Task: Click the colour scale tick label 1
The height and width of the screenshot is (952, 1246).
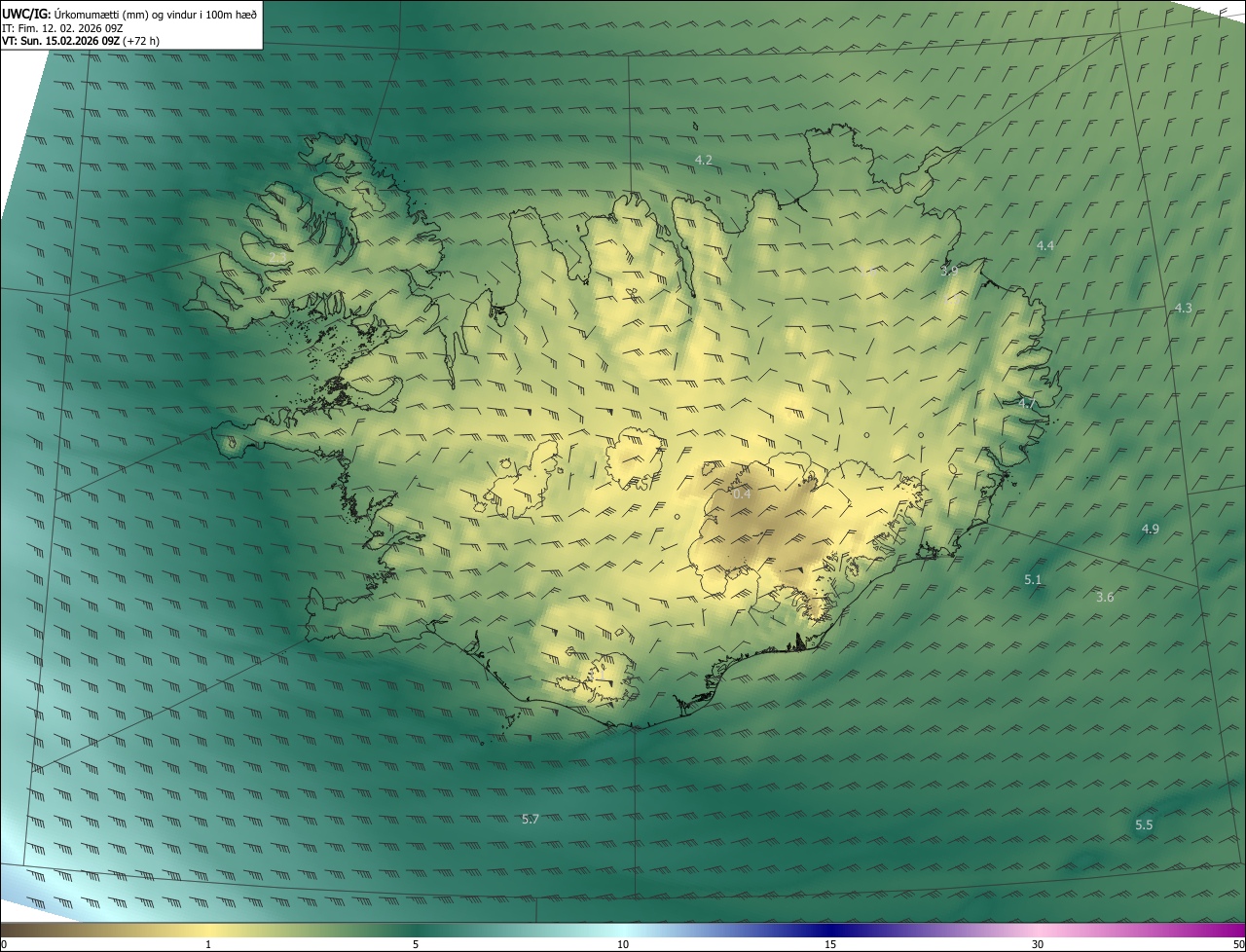Action: (208, 944)
